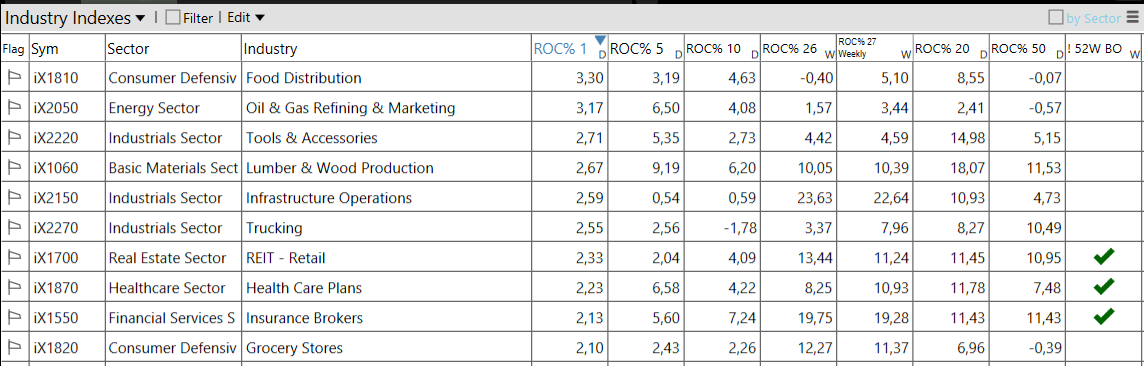Click the green checkmark for REIT - Retail
1144x366 pixels.
(x=1104, y=257)
